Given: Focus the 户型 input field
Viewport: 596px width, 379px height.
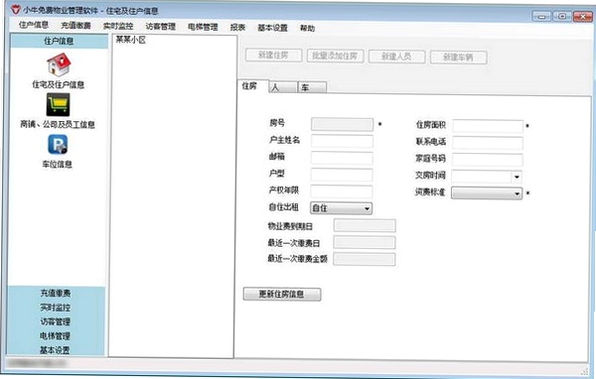Looking at the screenshot, I should [342, 175].
